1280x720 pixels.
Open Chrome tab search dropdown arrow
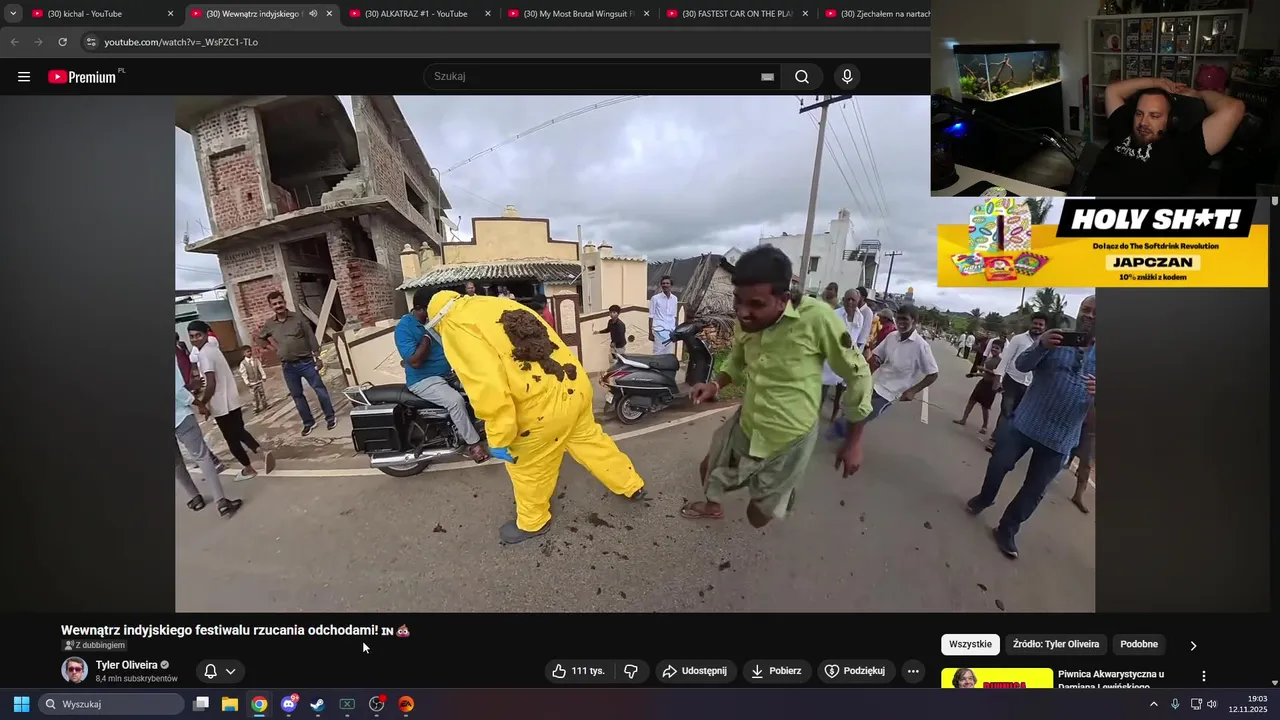tap(12, 14)
